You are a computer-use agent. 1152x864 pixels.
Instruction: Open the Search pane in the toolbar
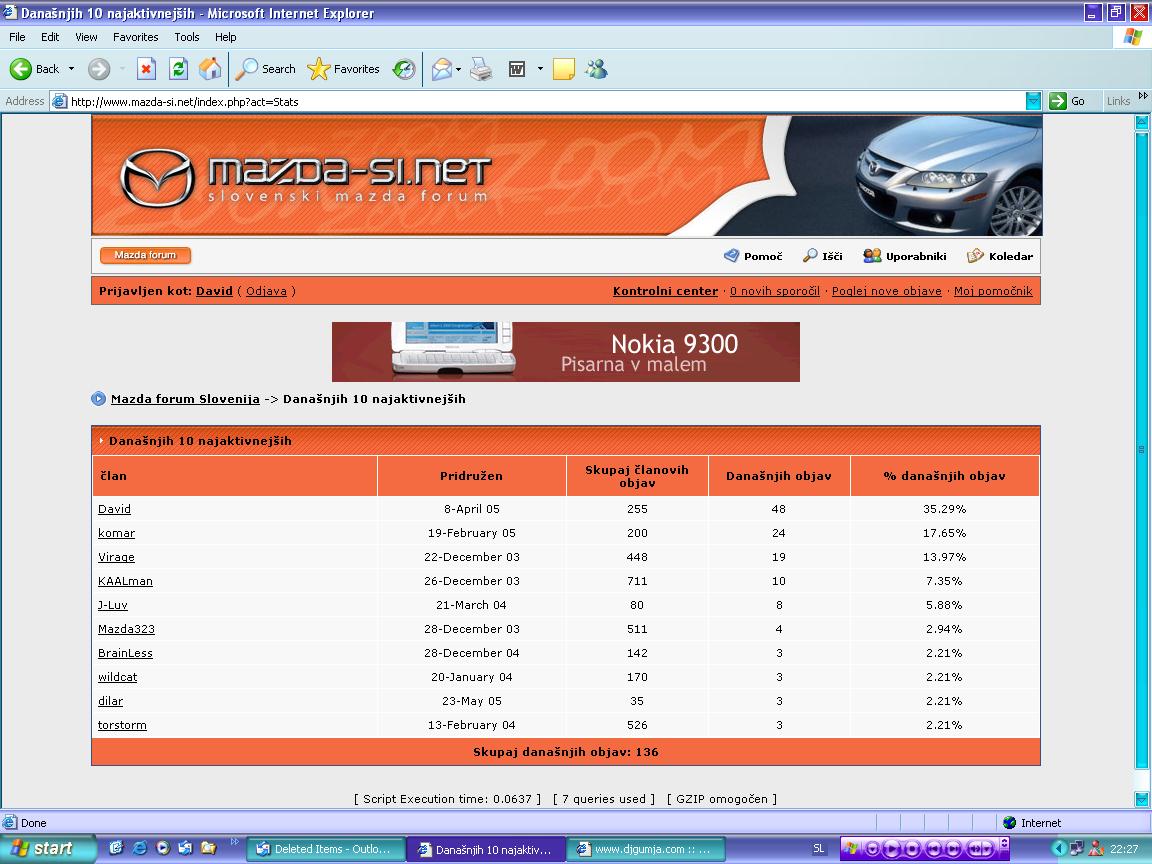[x=265, y=69]
